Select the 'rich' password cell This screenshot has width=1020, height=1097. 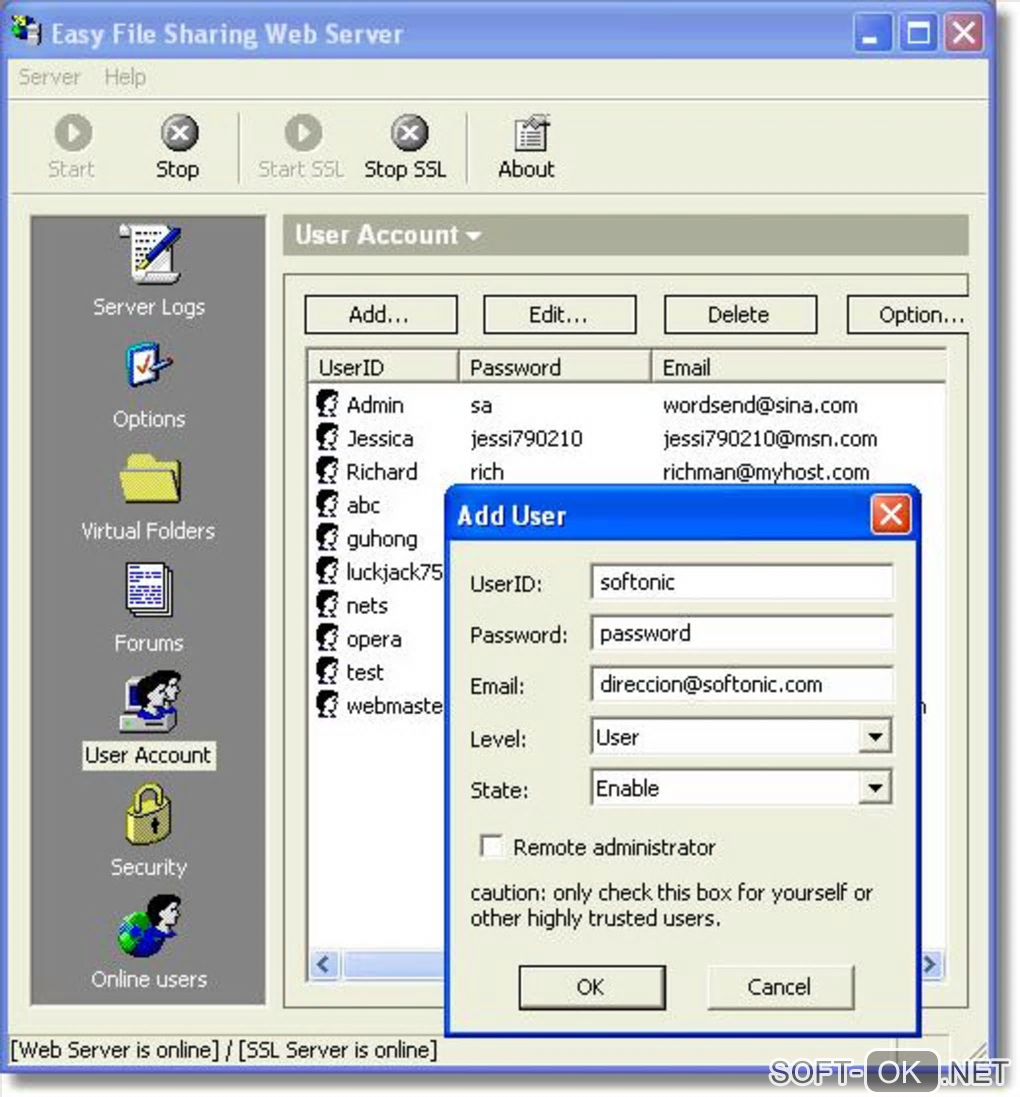coord(487,472)
